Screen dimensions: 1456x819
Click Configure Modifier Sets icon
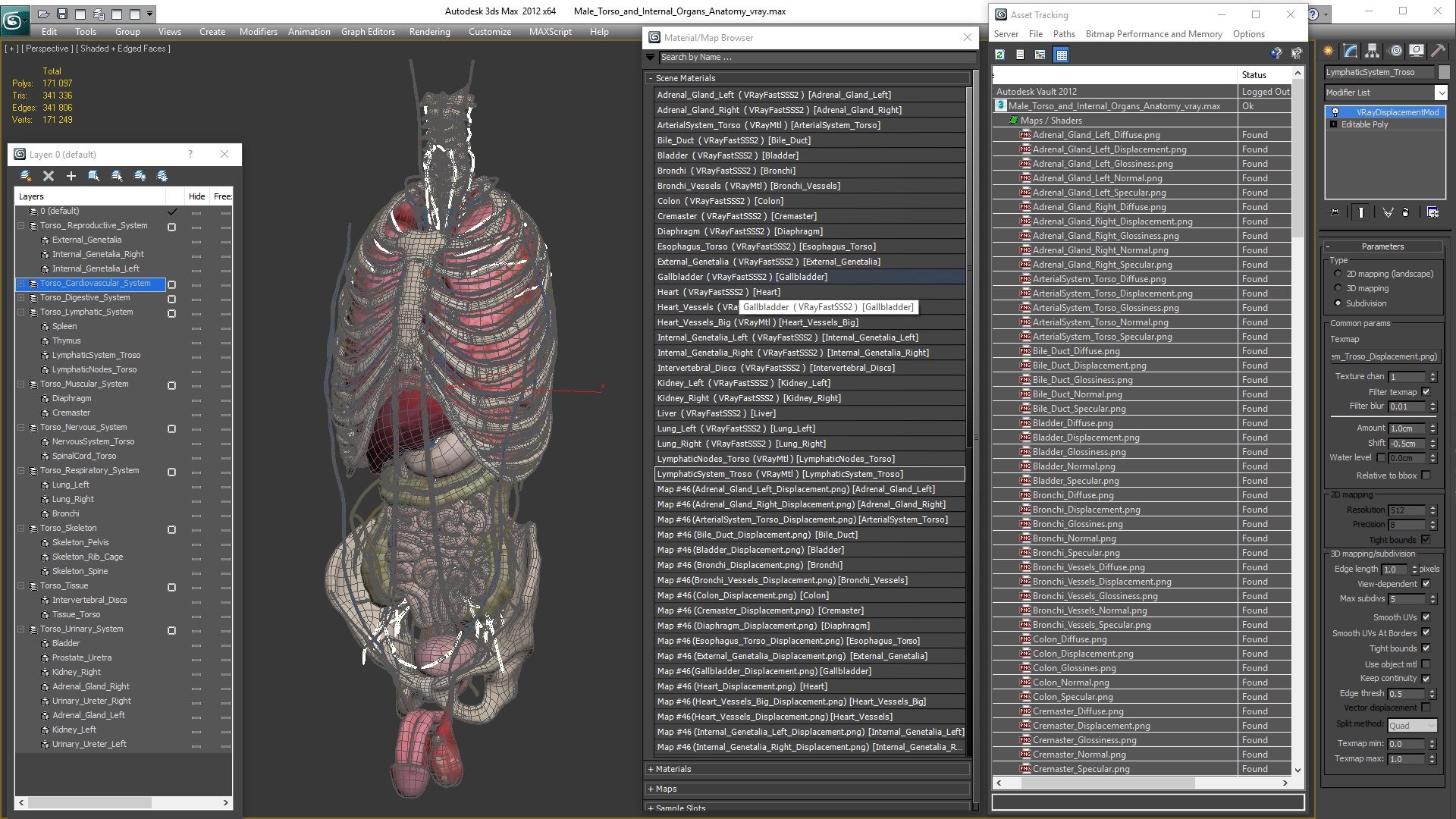coord(1433,212)
